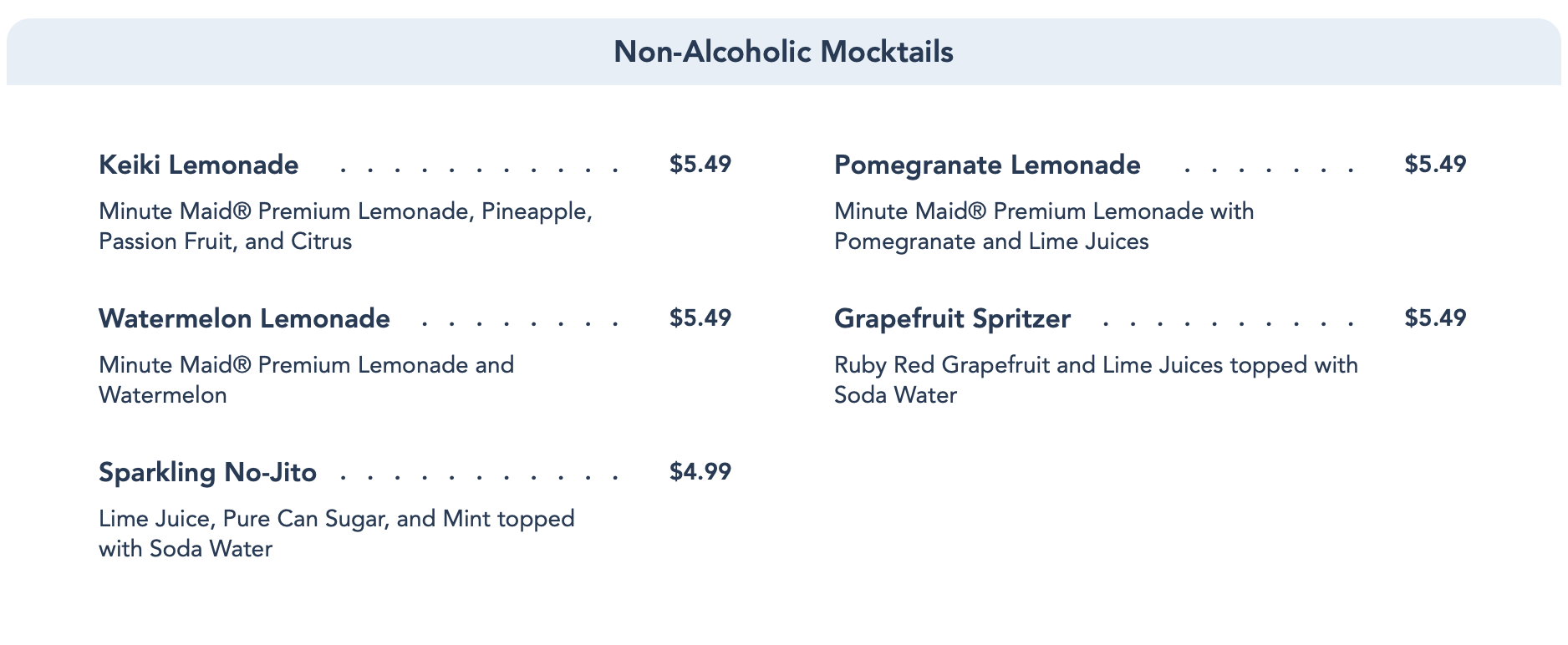Click the Keiki Lemonade ingredients description
The image size is (1568, 645).
345,226
